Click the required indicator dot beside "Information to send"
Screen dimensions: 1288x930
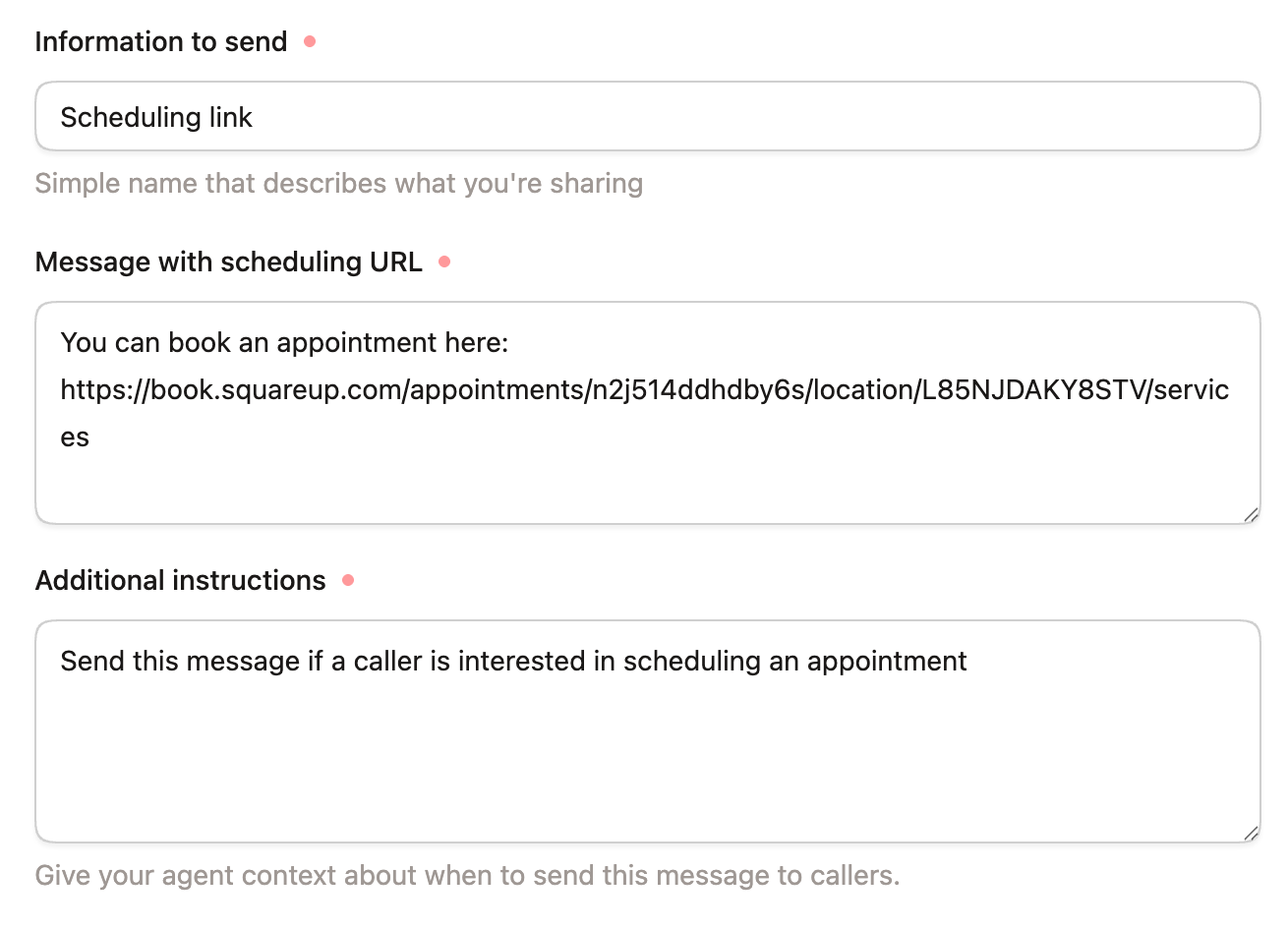(x=310, y=40)
